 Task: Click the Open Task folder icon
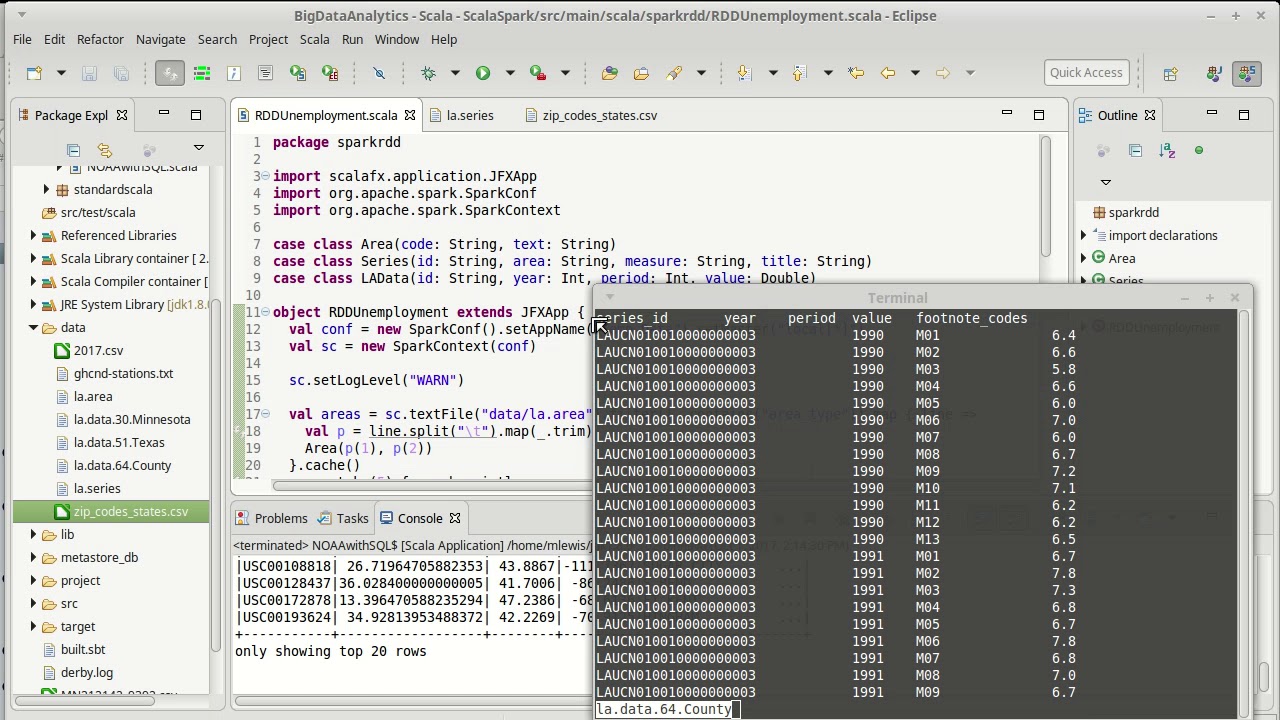point(641,73)
